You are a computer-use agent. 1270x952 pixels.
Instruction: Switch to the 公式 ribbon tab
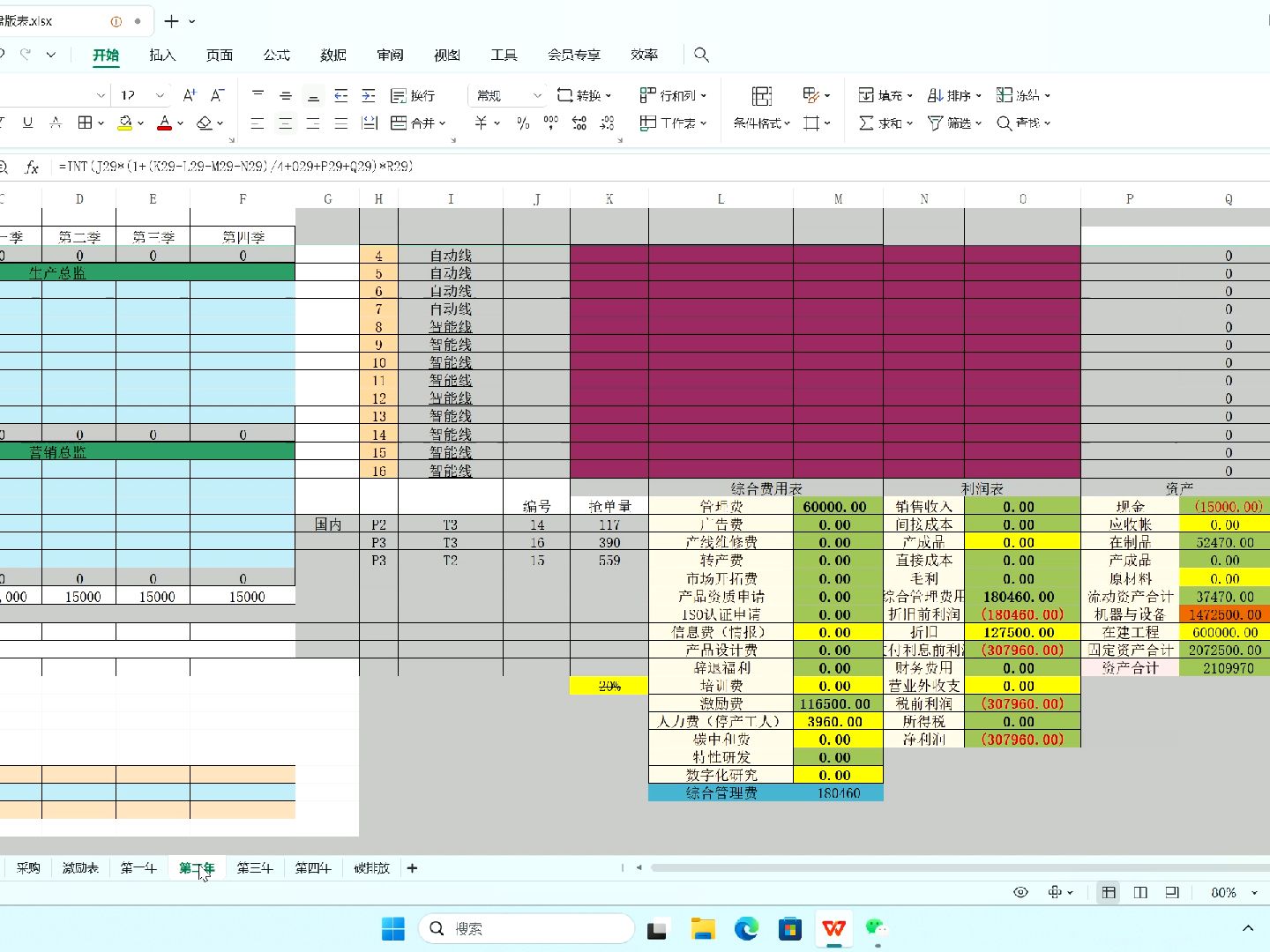(276, 55)
